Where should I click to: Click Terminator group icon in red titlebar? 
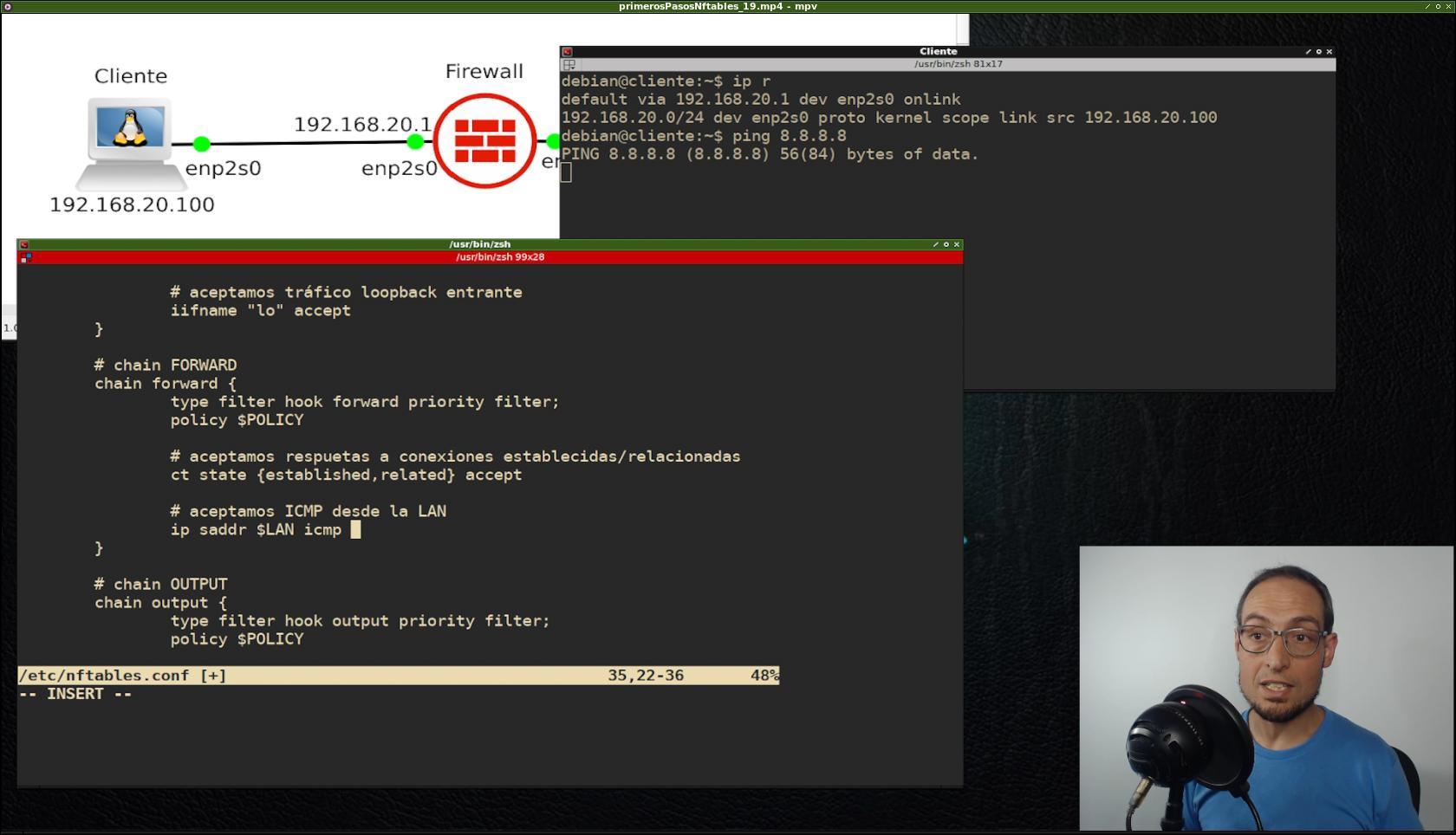tap(26, 257)
